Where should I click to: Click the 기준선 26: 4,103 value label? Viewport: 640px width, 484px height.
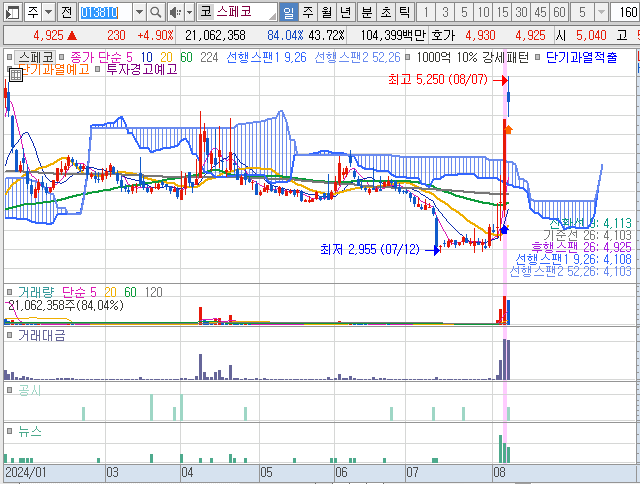click(587, 235)
